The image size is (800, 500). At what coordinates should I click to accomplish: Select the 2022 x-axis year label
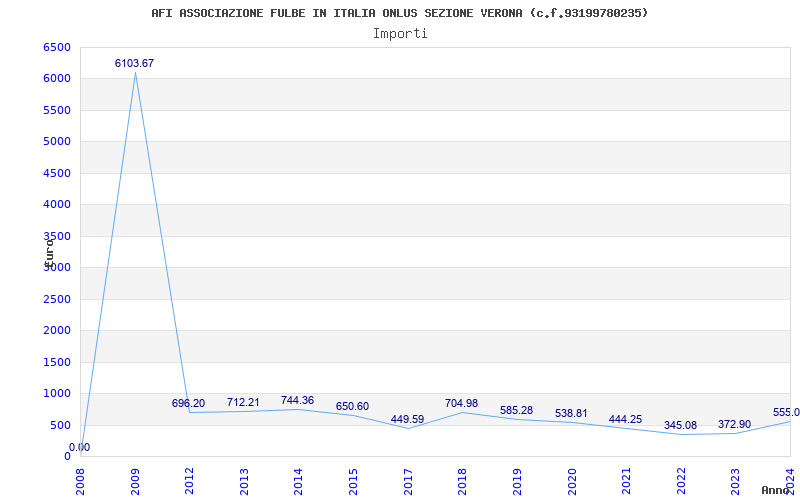(681, 482)
